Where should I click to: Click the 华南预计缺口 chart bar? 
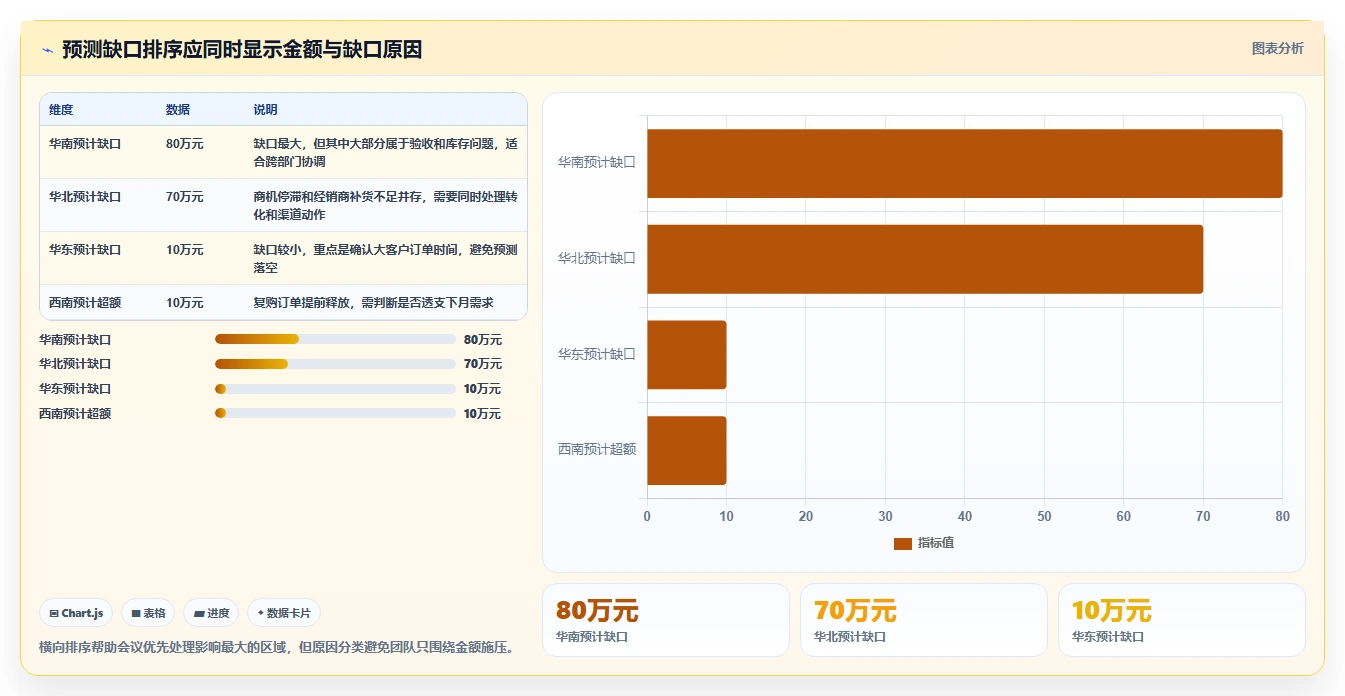click(x=965, y=163)
